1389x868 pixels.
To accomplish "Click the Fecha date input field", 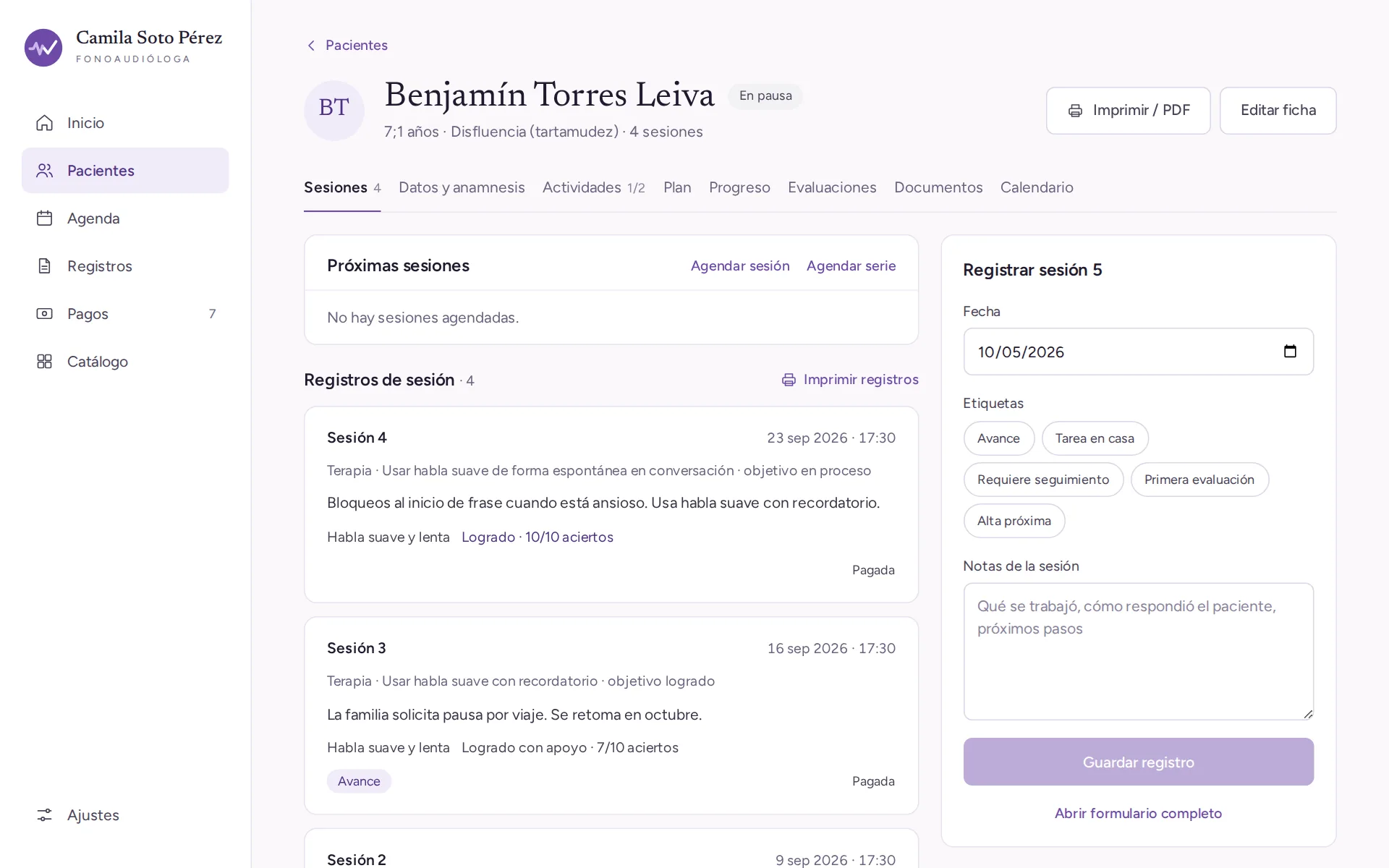I will click(x=1138, y=352).
